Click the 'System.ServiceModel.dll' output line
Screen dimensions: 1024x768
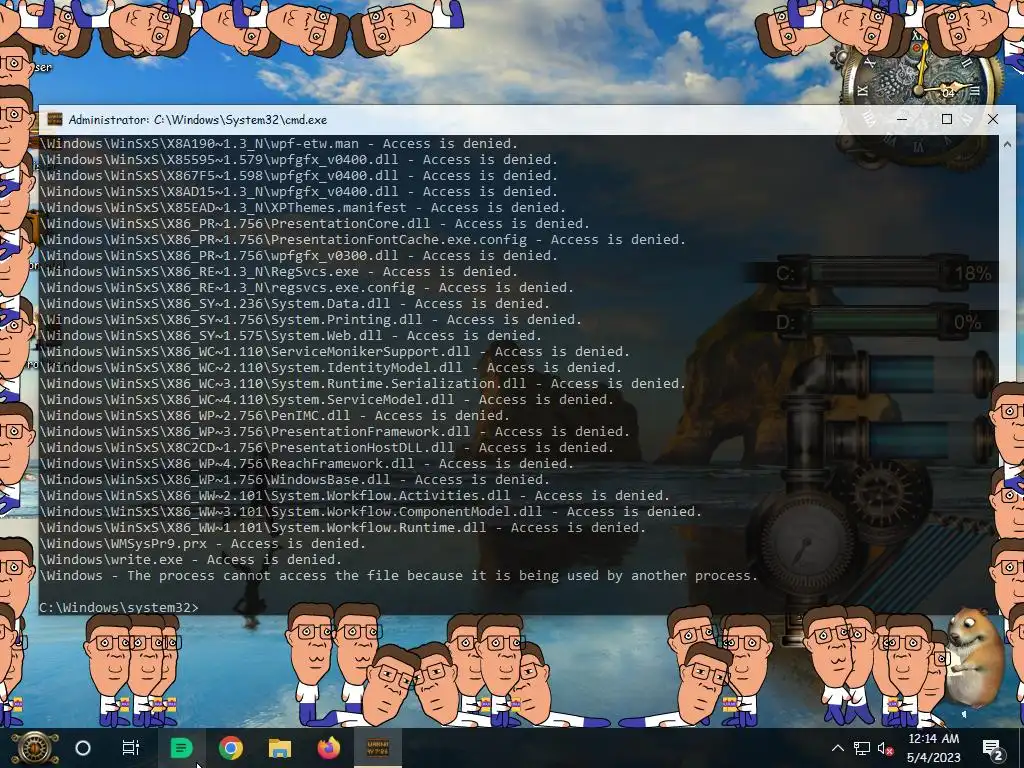327,400
